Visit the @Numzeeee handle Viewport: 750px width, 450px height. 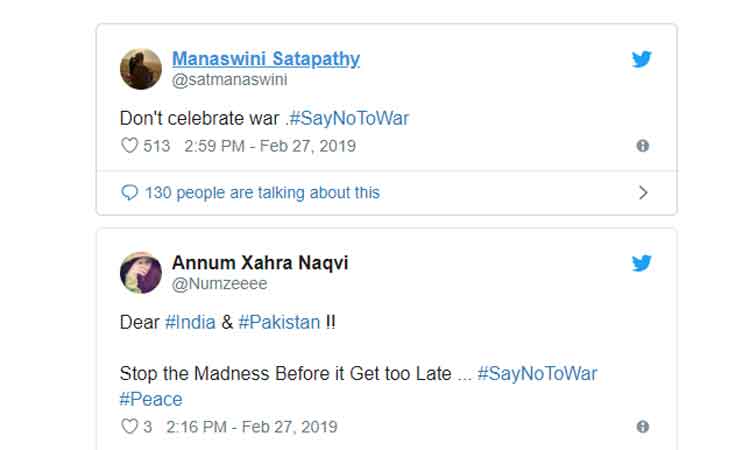(x=219, y=284)
